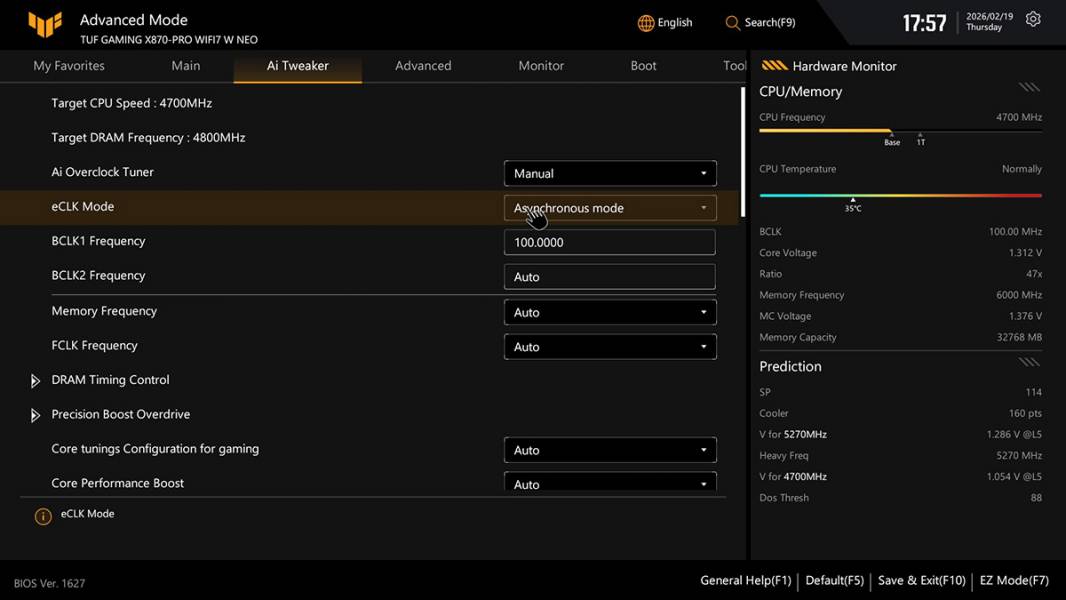
Task: Open the eCLK Mode dropdown
Action: point(609,208)
